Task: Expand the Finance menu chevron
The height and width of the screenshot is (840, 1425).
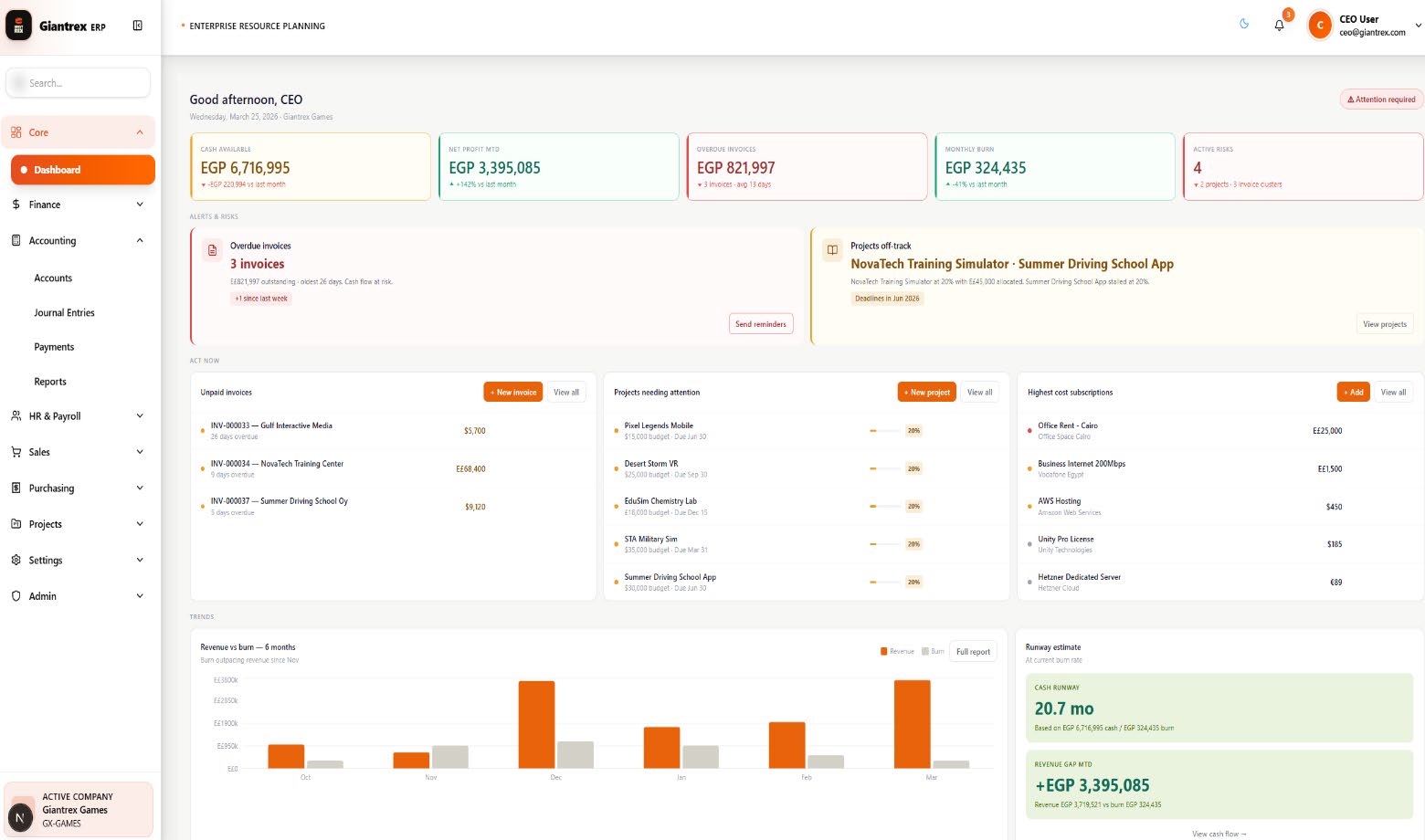Action: point(140,205)
